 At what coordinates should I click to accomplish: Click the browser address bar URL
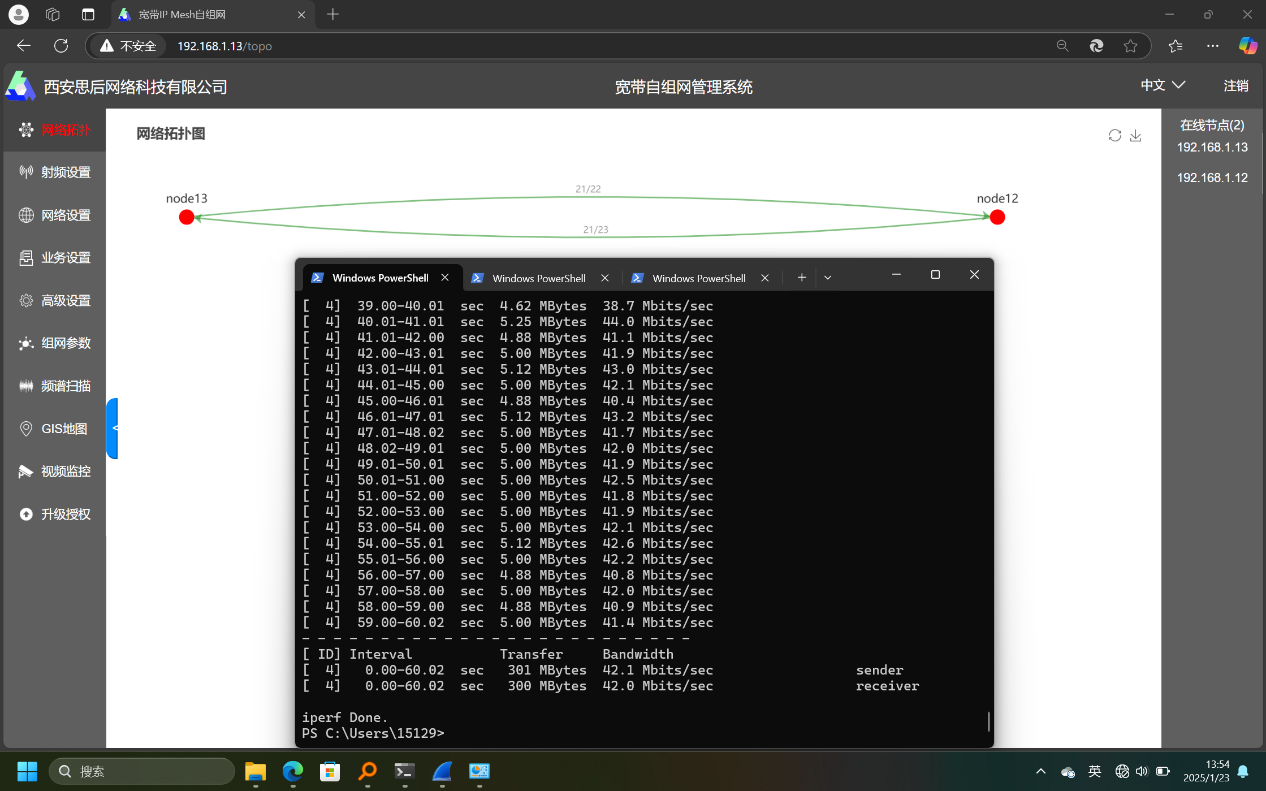(225, 46)
